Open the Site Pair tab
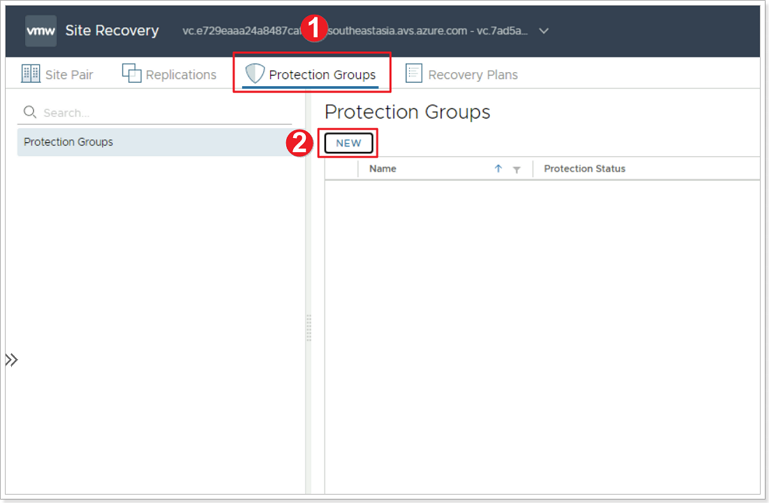The width and height of the screenshot is (769, 503). tap(57, 75)
